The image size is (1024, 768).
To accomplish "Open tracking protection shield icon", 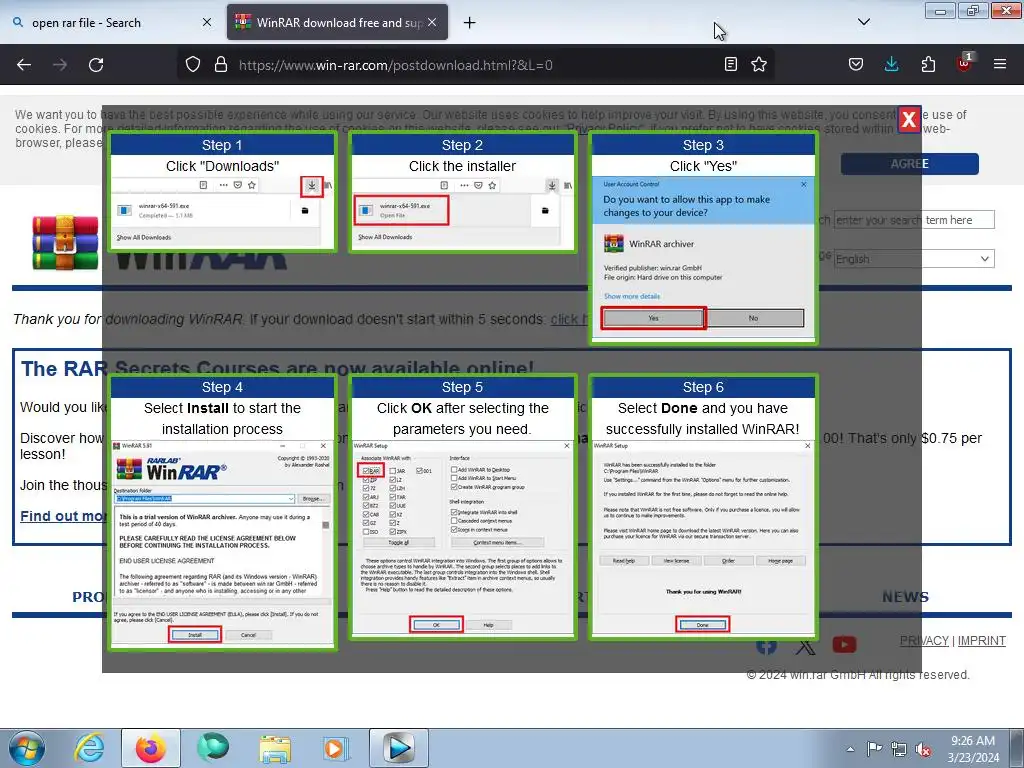I will pyautogui.click(x=193, y=65).
